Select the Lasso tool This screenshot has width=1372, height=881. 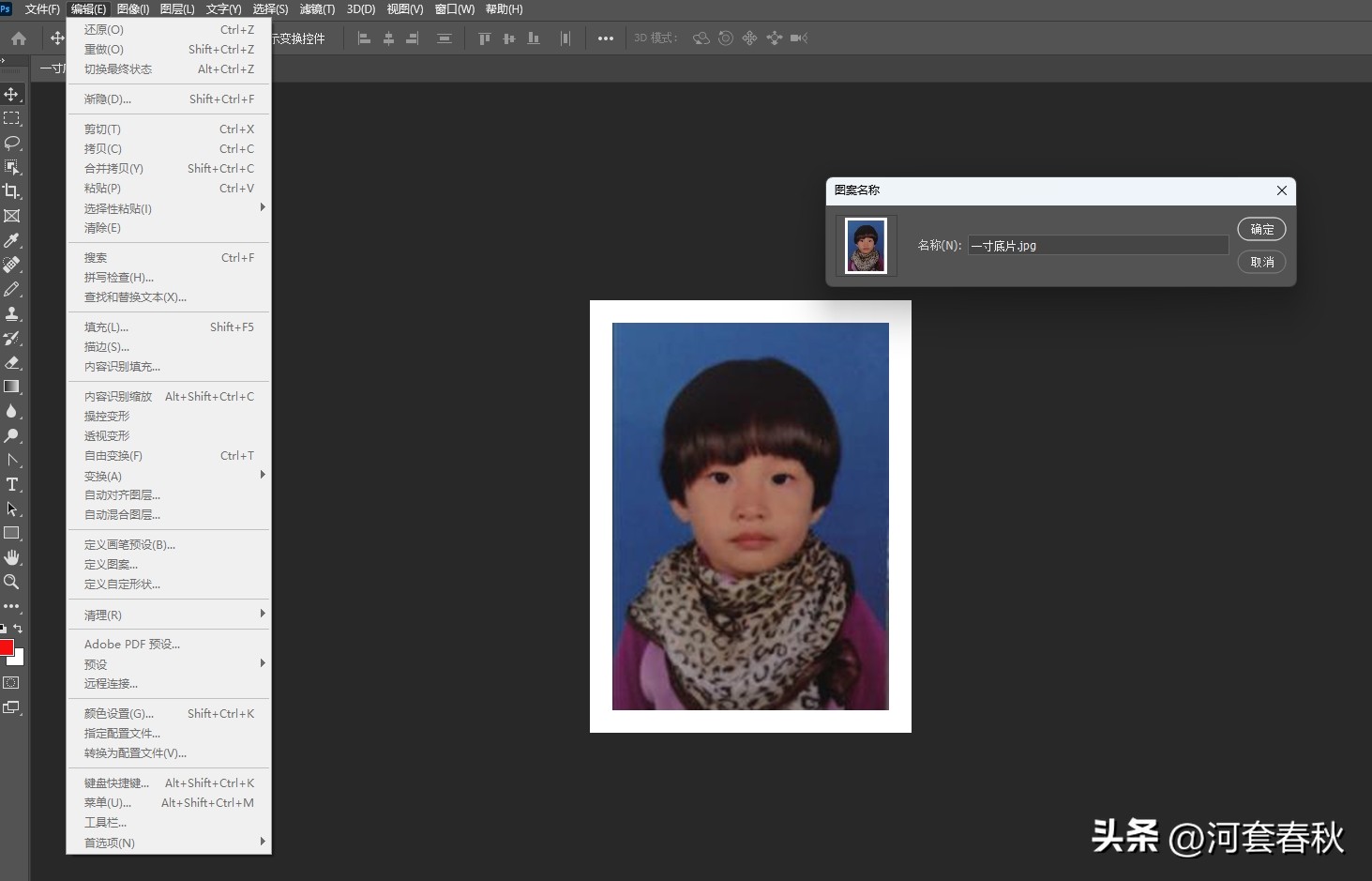click(x=12, y=143)
